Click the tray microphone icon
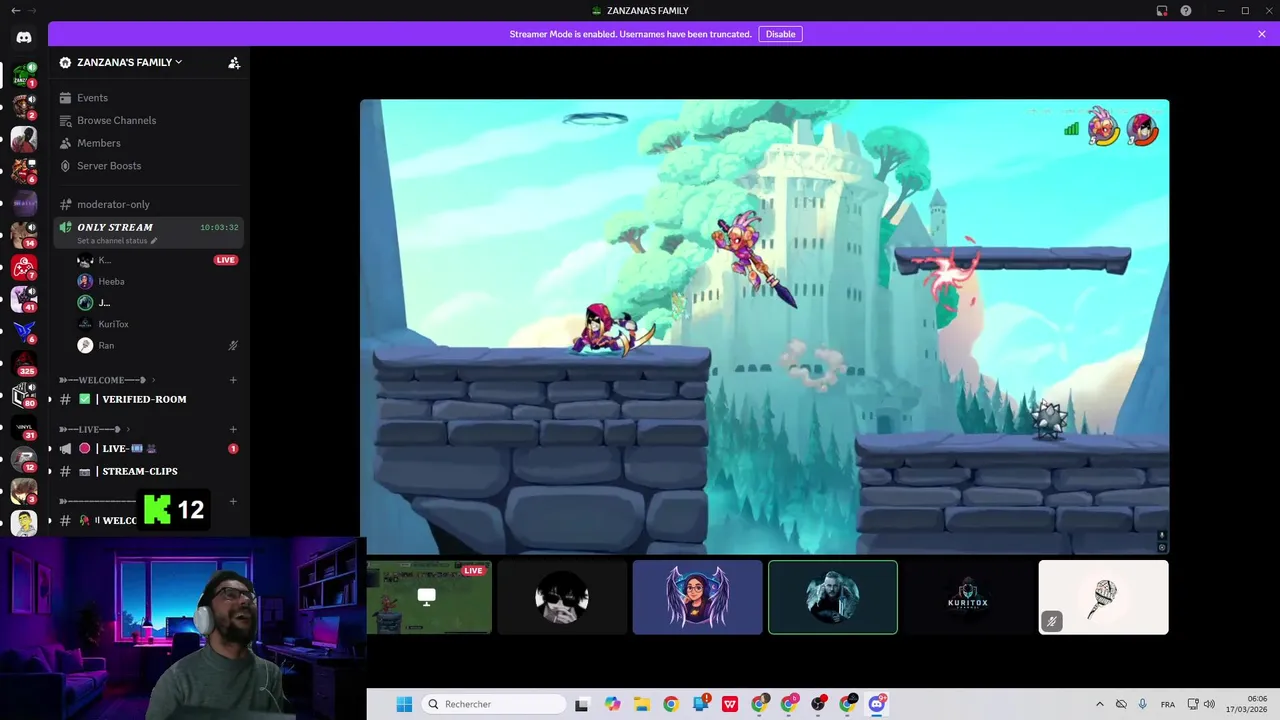The image size is (1280, 720). [x=1142, y=704]
